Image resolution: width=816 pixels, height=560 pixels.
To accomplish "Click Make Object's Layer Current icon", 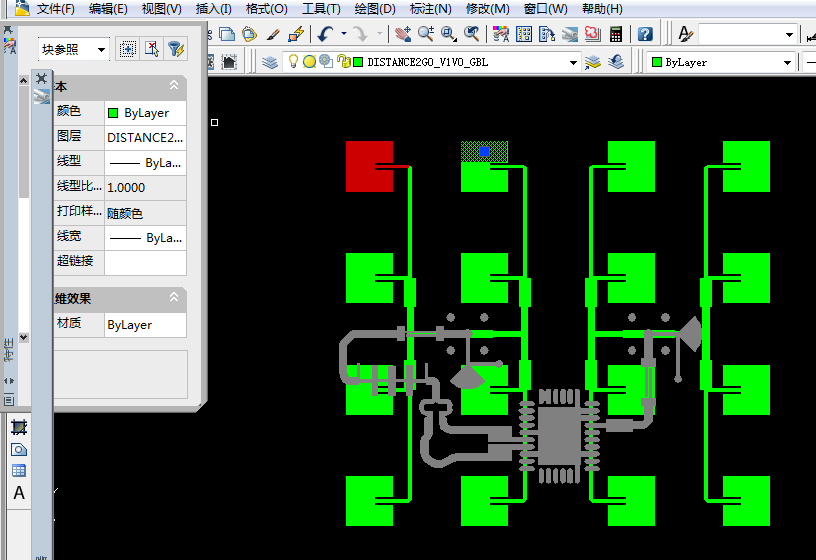I will [593, 62].
